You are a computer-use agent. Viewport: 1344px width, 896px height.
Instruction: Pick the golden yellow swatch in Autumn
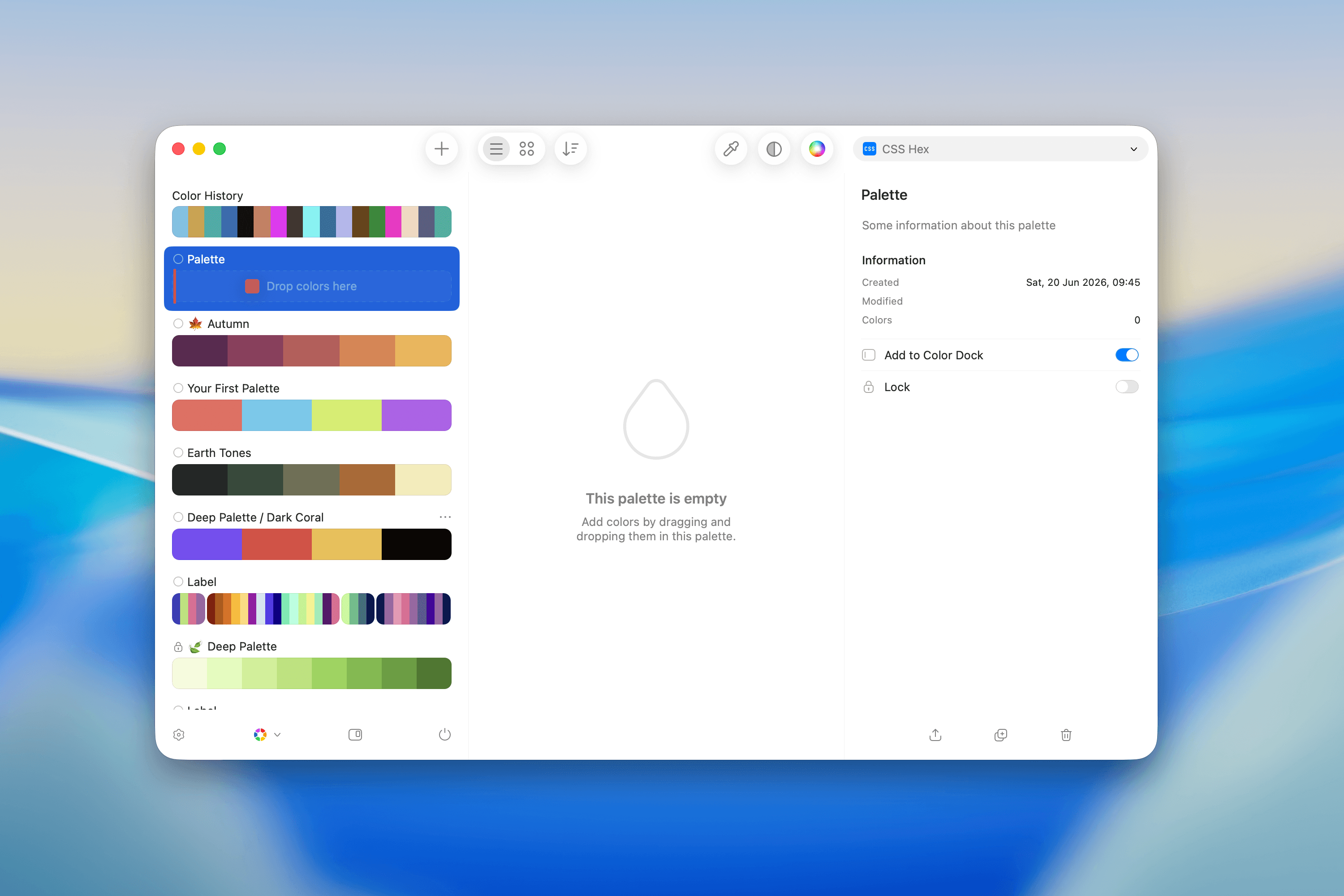pos(423,351)
